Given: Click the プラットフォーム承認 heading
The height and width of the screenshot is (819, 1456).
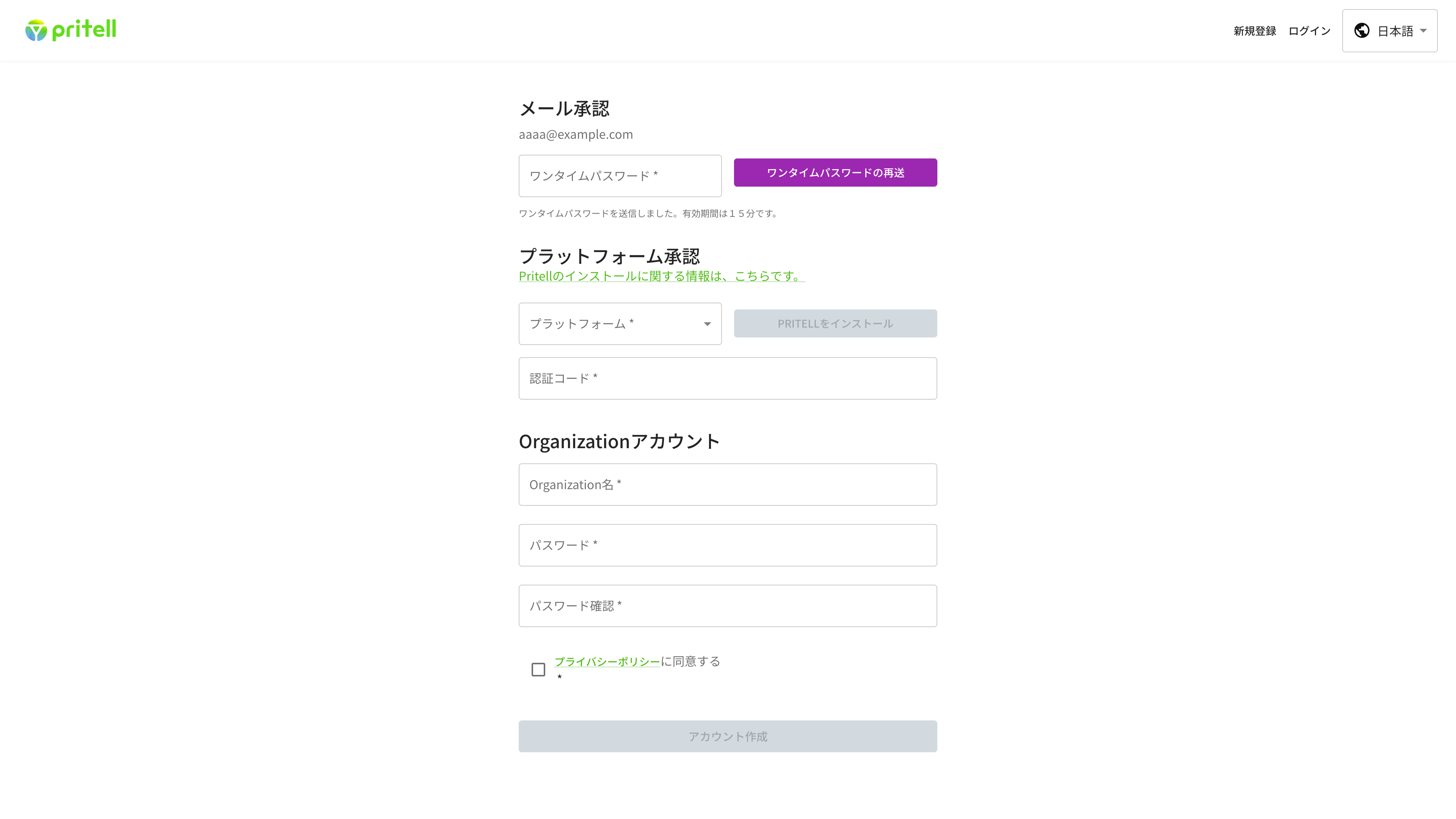Looking at the screenshot, I should tap(609, 256).
